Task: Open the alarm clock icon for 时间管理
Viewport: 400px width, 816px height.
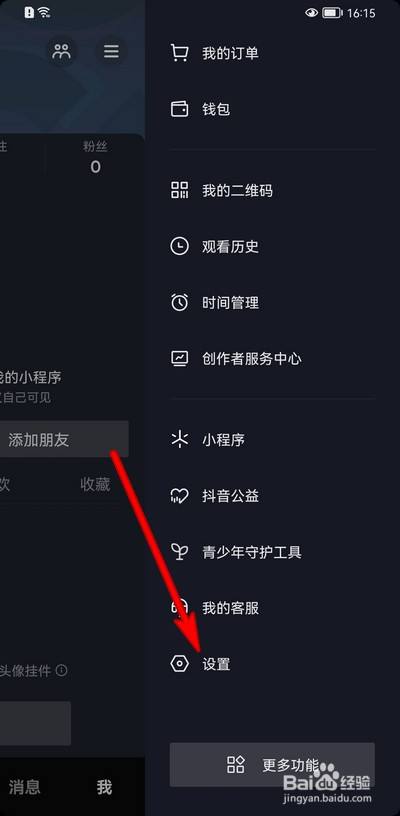Action: coord(179,302)
